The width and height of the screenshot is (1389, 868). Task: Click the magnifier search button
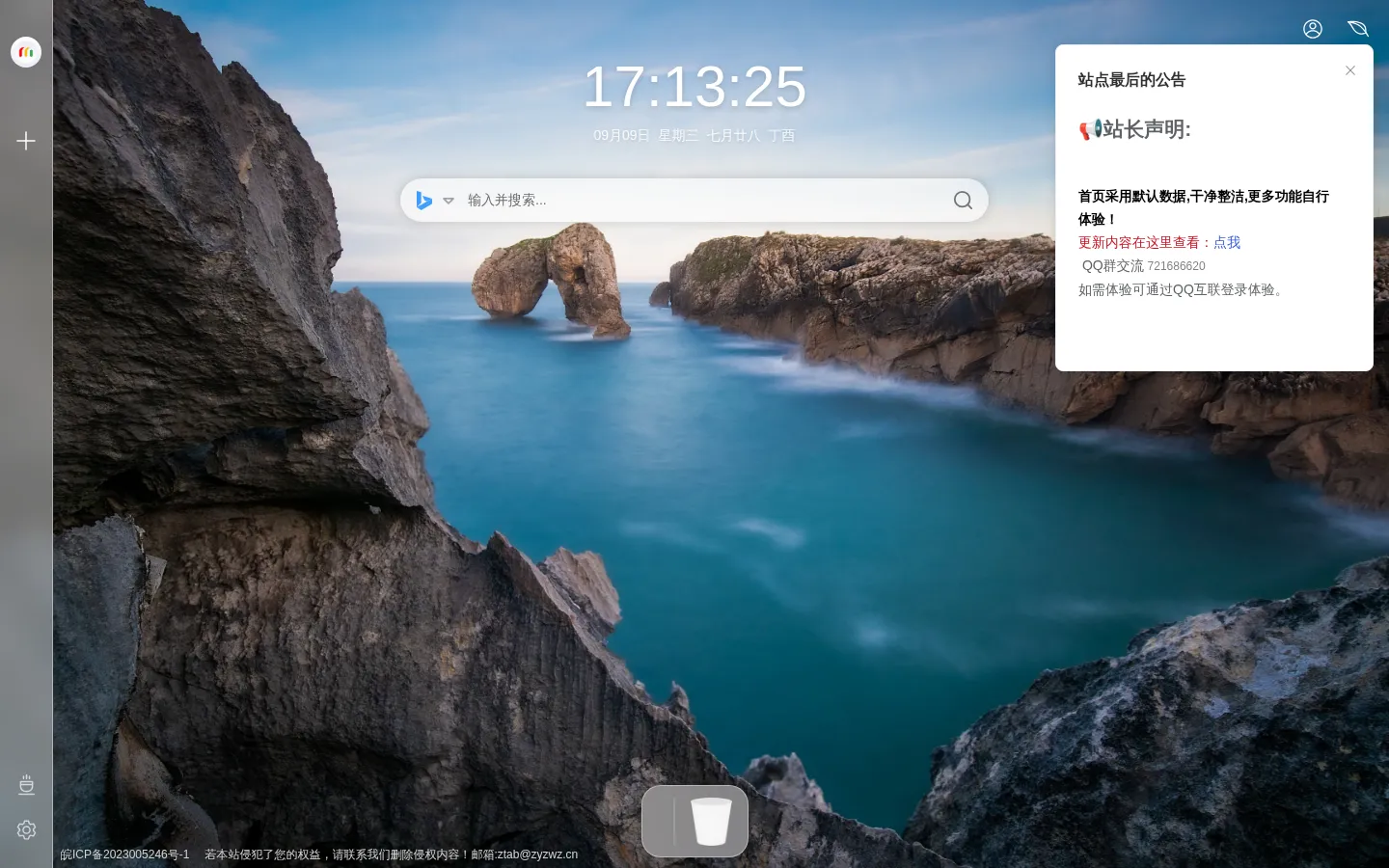[963, 201]
